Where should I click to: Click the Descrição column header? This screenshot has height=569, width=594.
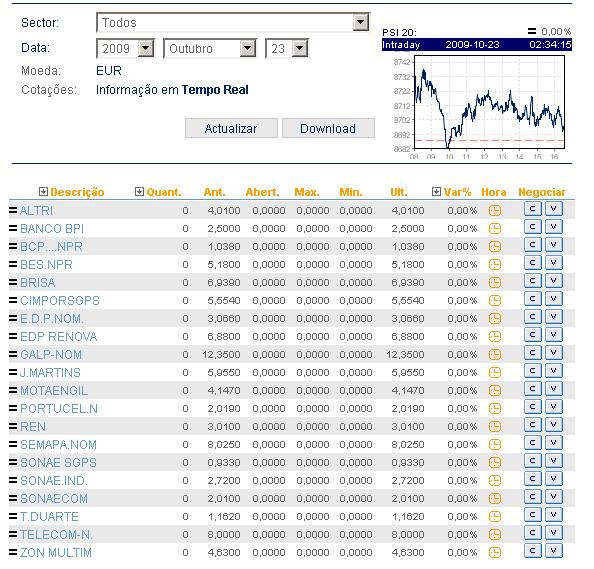pyautogui.click(x=77, y=192)
